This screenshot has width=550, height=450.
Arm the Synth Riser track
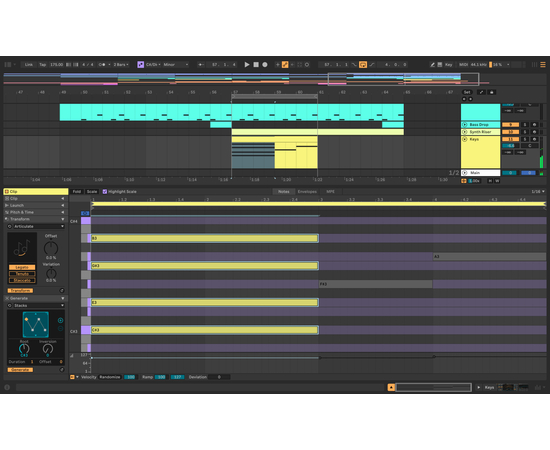[x=534, y=132]
